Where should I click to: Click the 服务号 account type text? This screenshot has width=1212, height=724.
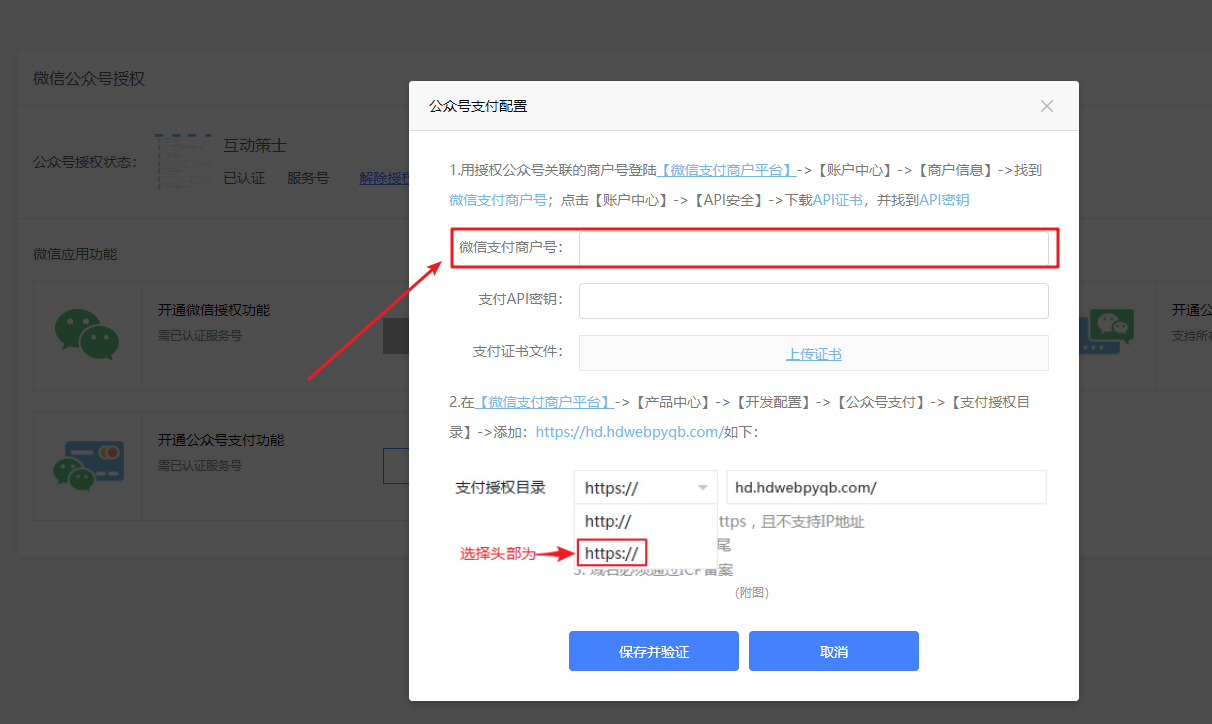(308, 178)
